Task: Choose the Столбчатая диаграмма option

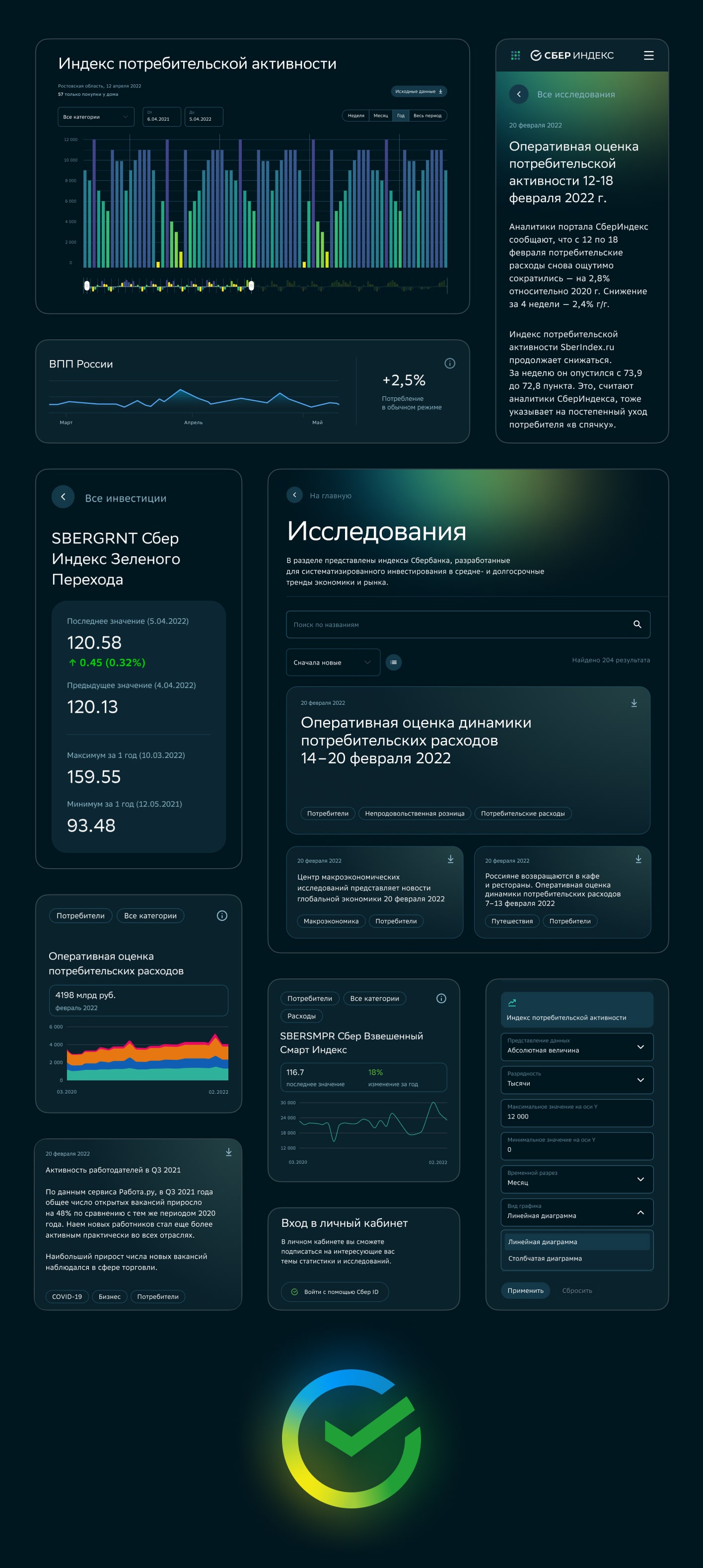Action: 577,1258
